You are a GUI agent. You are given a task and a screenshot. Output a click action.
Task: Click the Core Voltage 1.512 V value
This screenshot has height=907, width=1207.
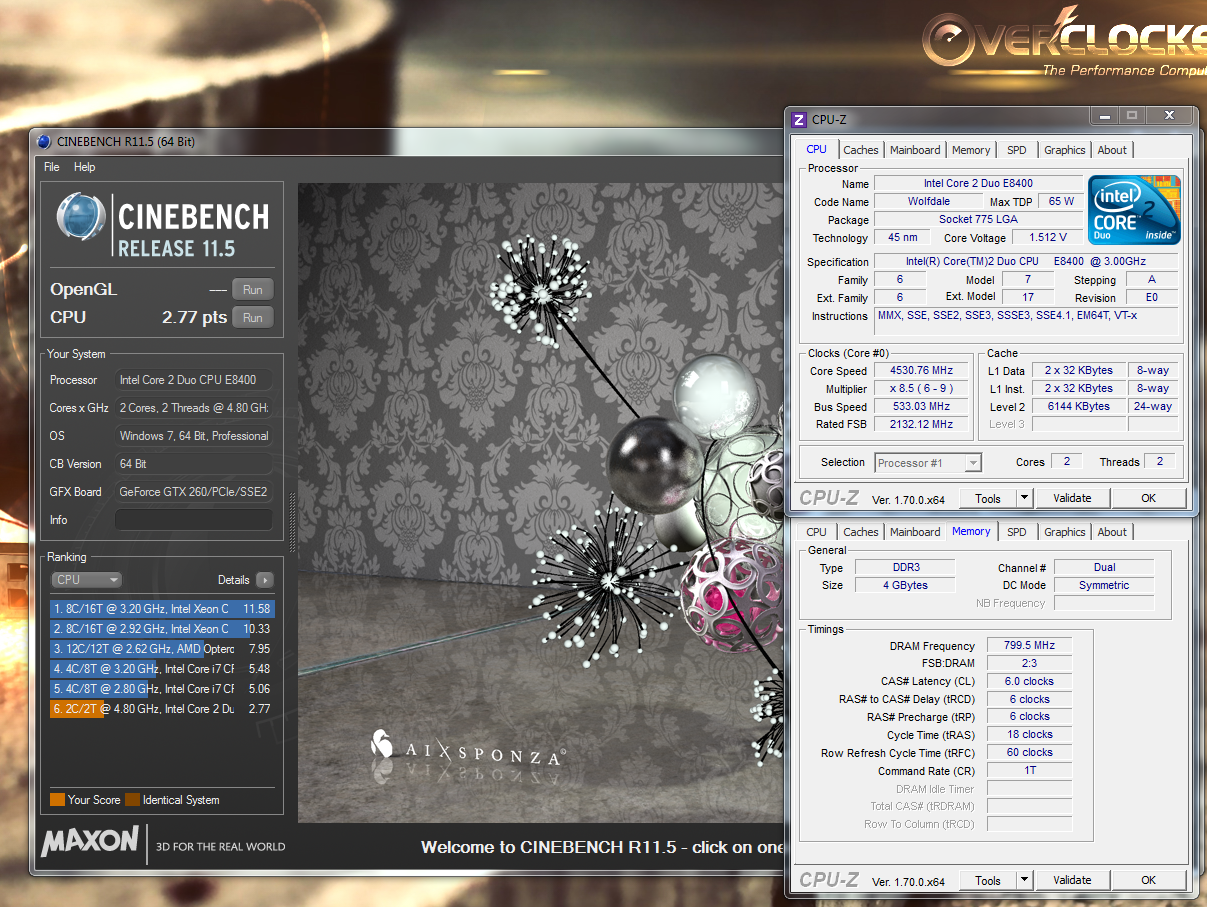click(x=1048, y=238)
